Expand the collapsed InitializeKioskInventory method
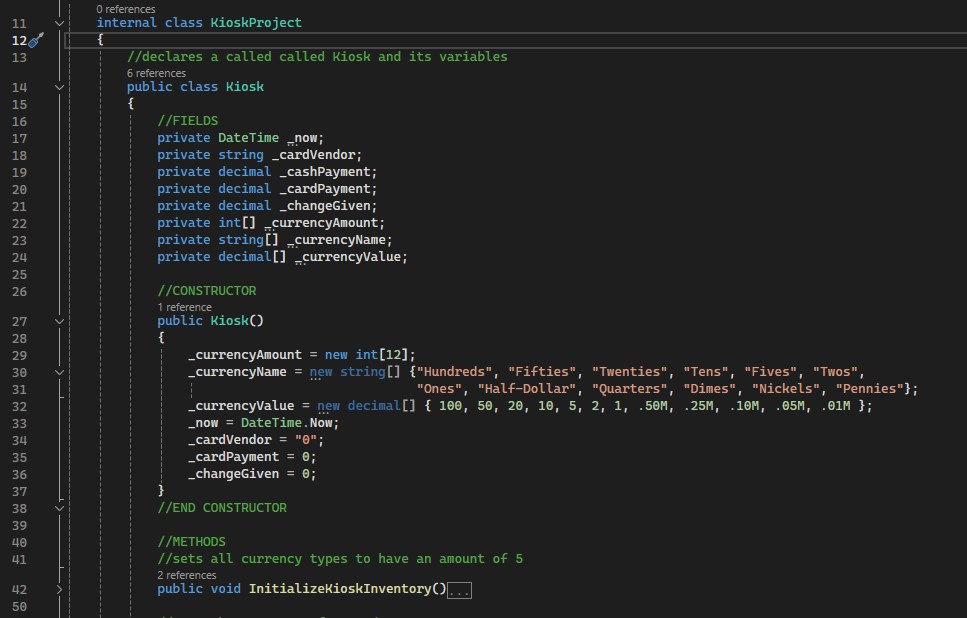Viewport: 967px width, 618px height. coord(60,589)
